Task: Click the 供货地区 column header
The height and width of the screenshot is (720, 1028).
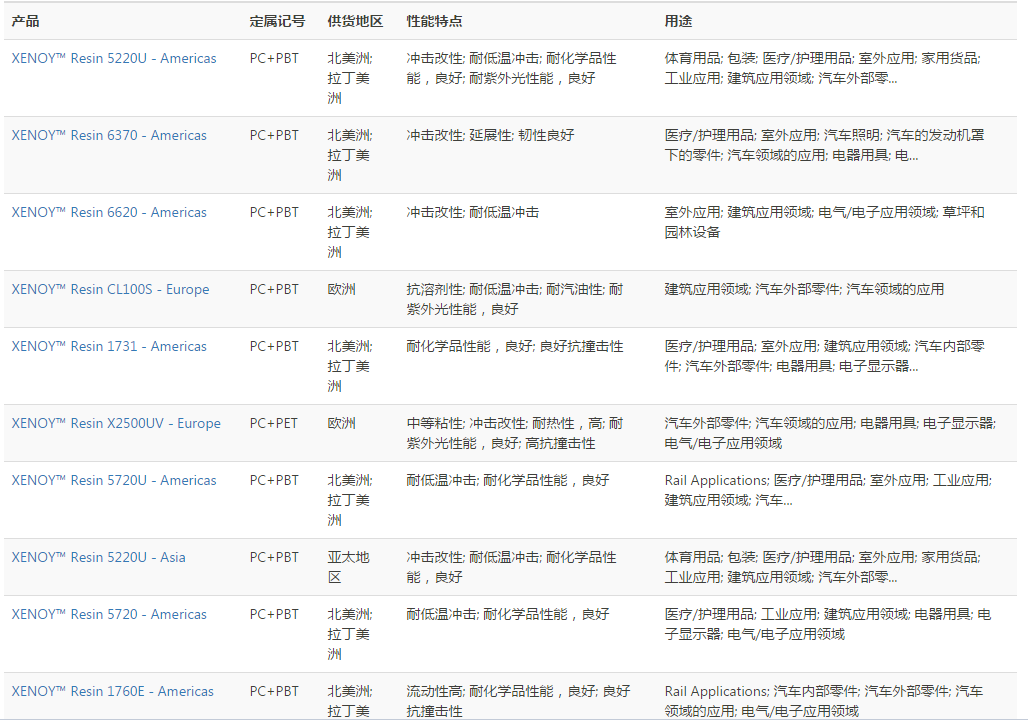Action: (x=355, y=22)
